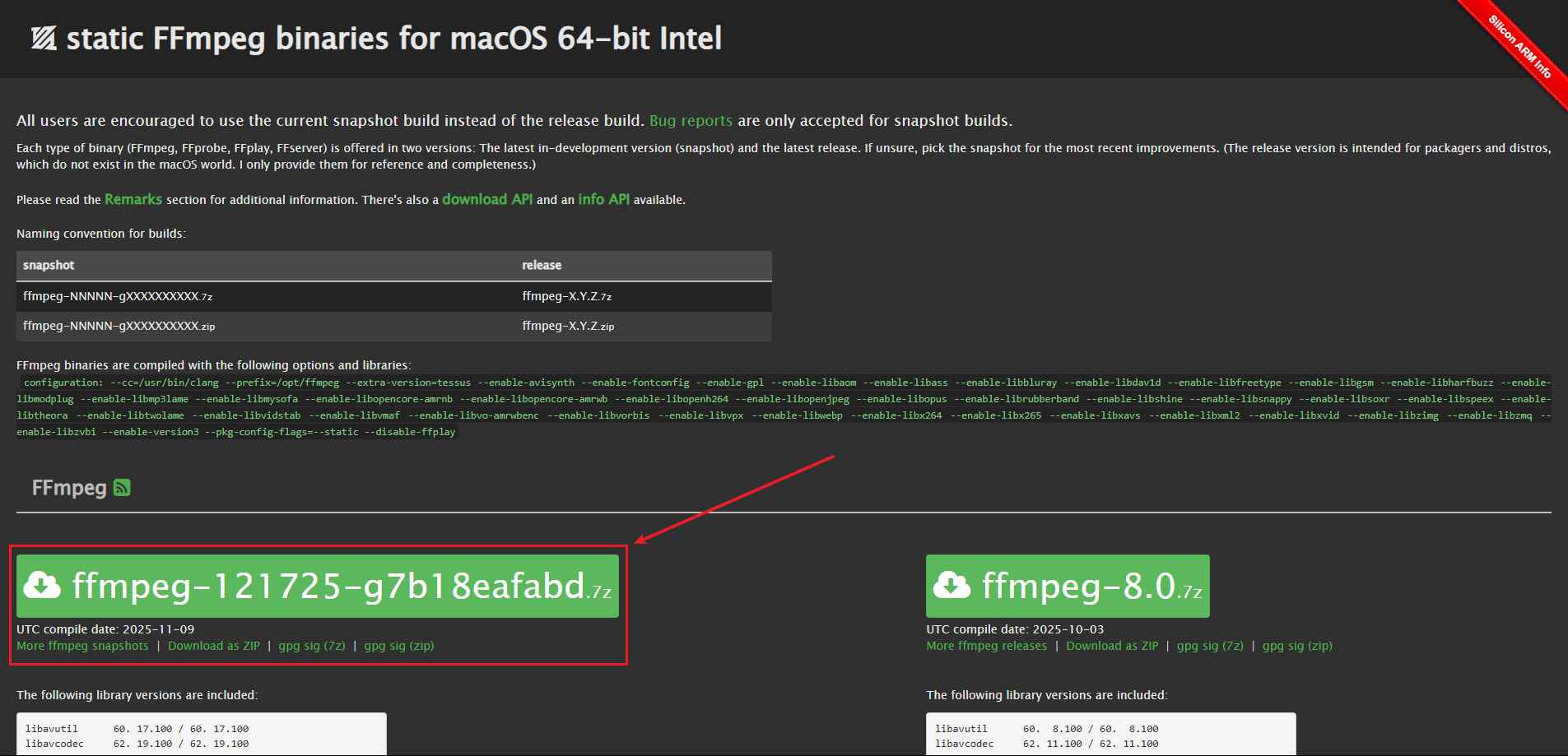Open the Bug reports link

[691, 121]
